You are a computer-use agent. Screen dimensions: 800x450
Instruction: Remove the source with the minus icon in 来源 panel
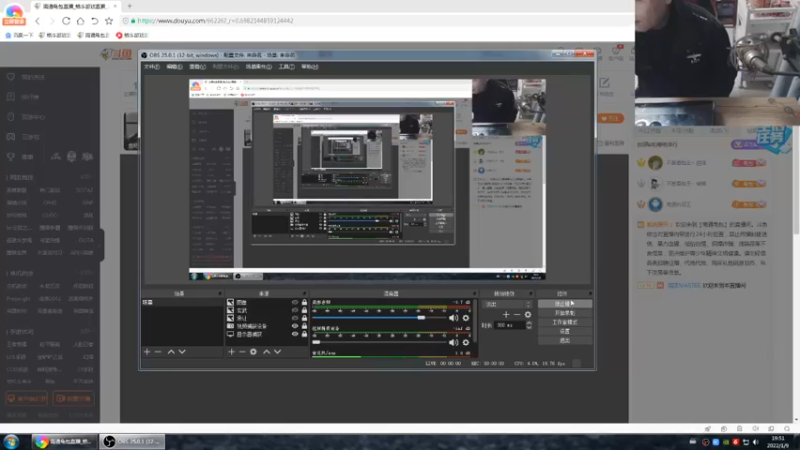(x=242, y=352)
